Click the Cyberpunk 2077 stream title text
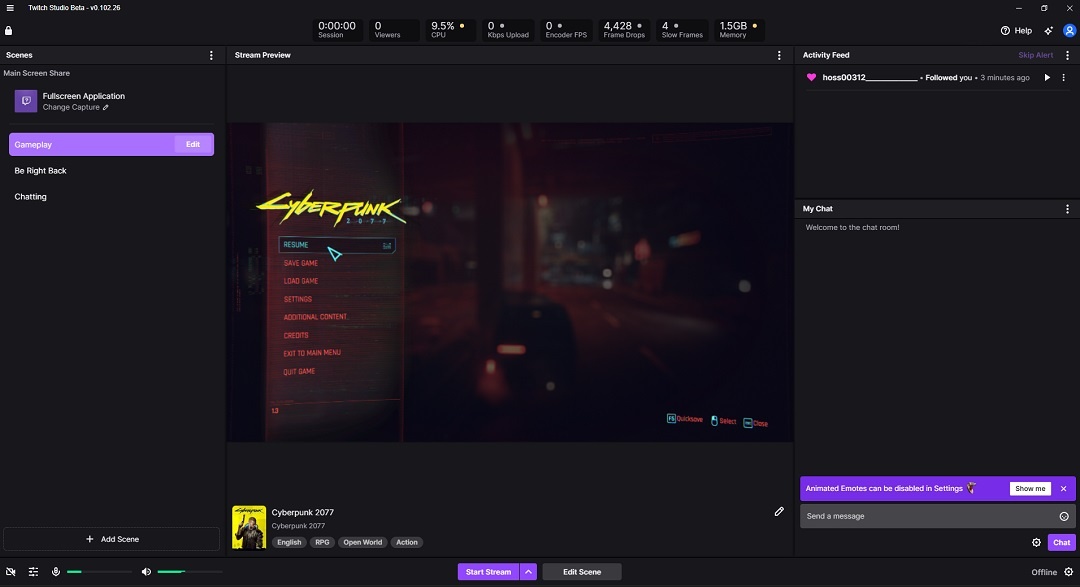The height and width of the screenshot is (587, 1080). point(302,513)
